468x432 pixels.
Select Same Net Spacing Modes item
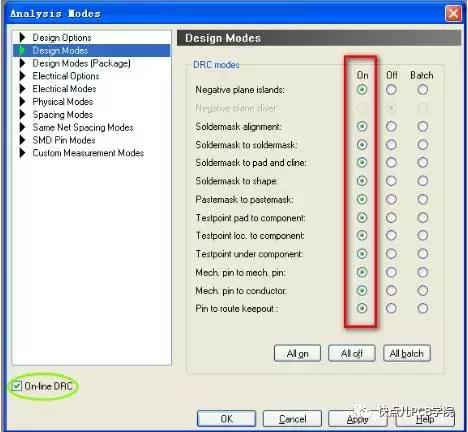(x=83, y=127)
